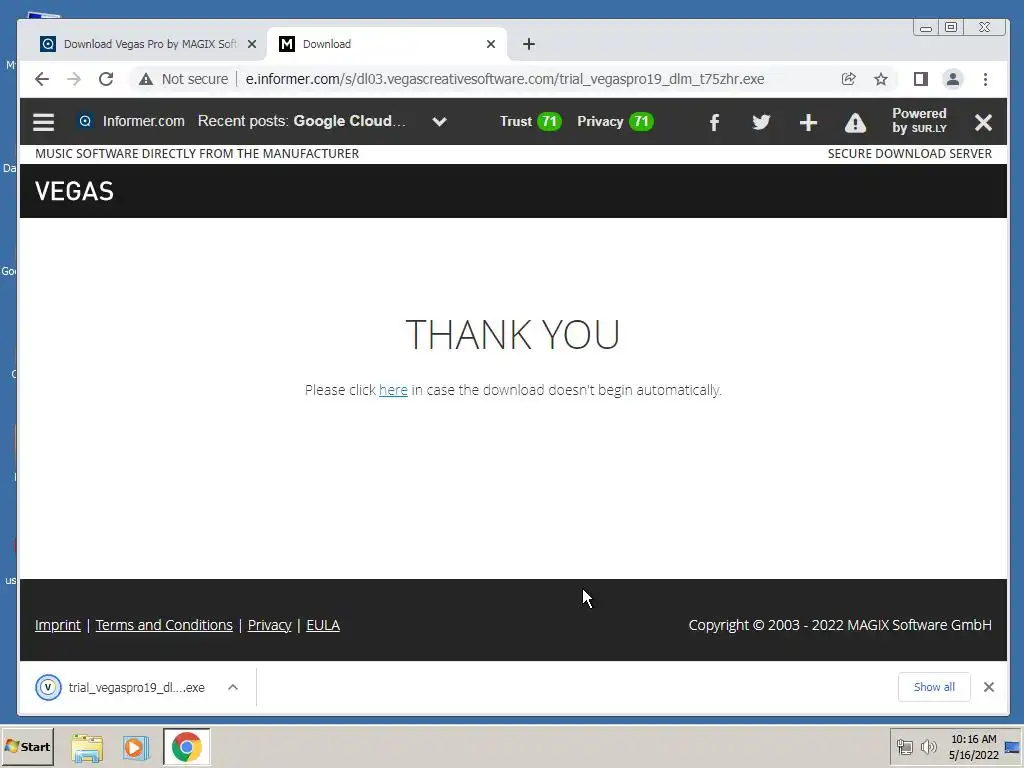
Task: Go back to the previous page
Action: tap(42, 79)
